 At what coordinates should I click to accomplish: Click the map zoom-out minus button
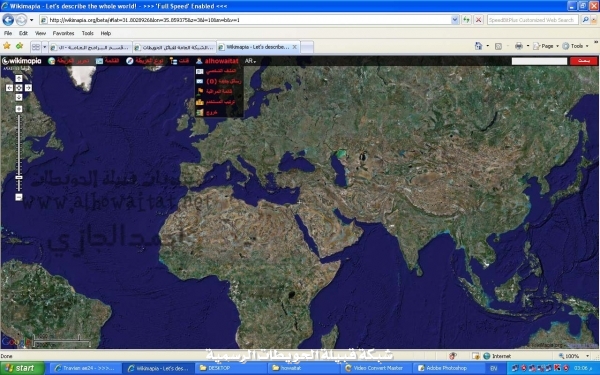pyautogui.click(x=19, y=197)
